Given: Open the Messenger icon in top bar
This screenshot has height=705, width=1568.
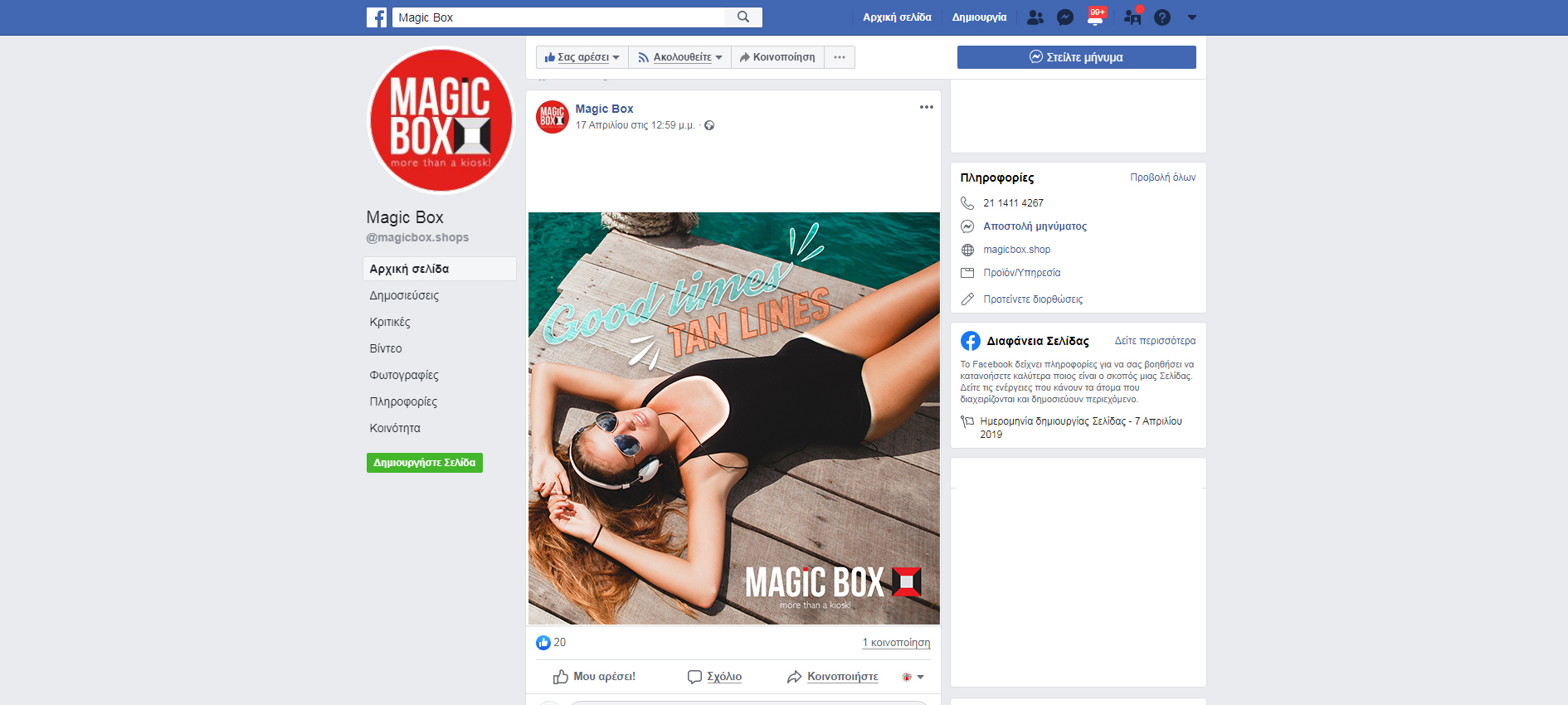Looking at the screenshot, I should 1065,17.
